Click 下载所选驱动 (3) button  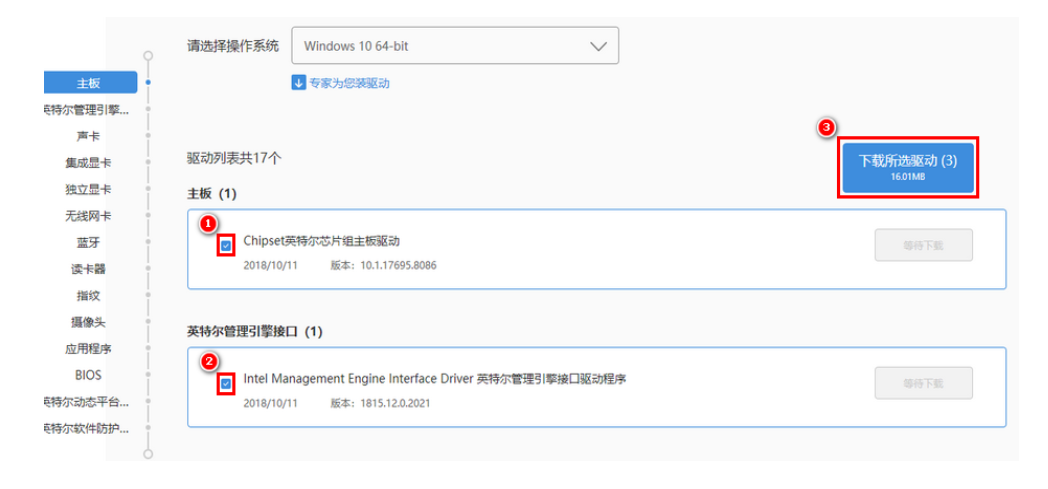(907, 167)
